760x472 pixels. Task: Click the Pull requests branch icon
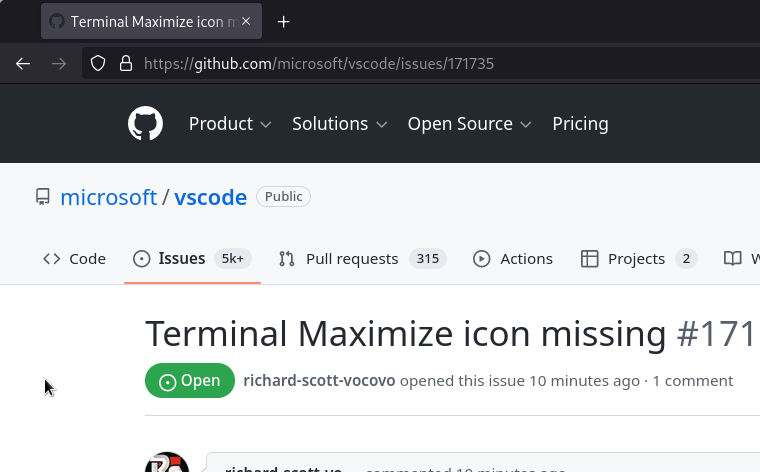point(287,259)
